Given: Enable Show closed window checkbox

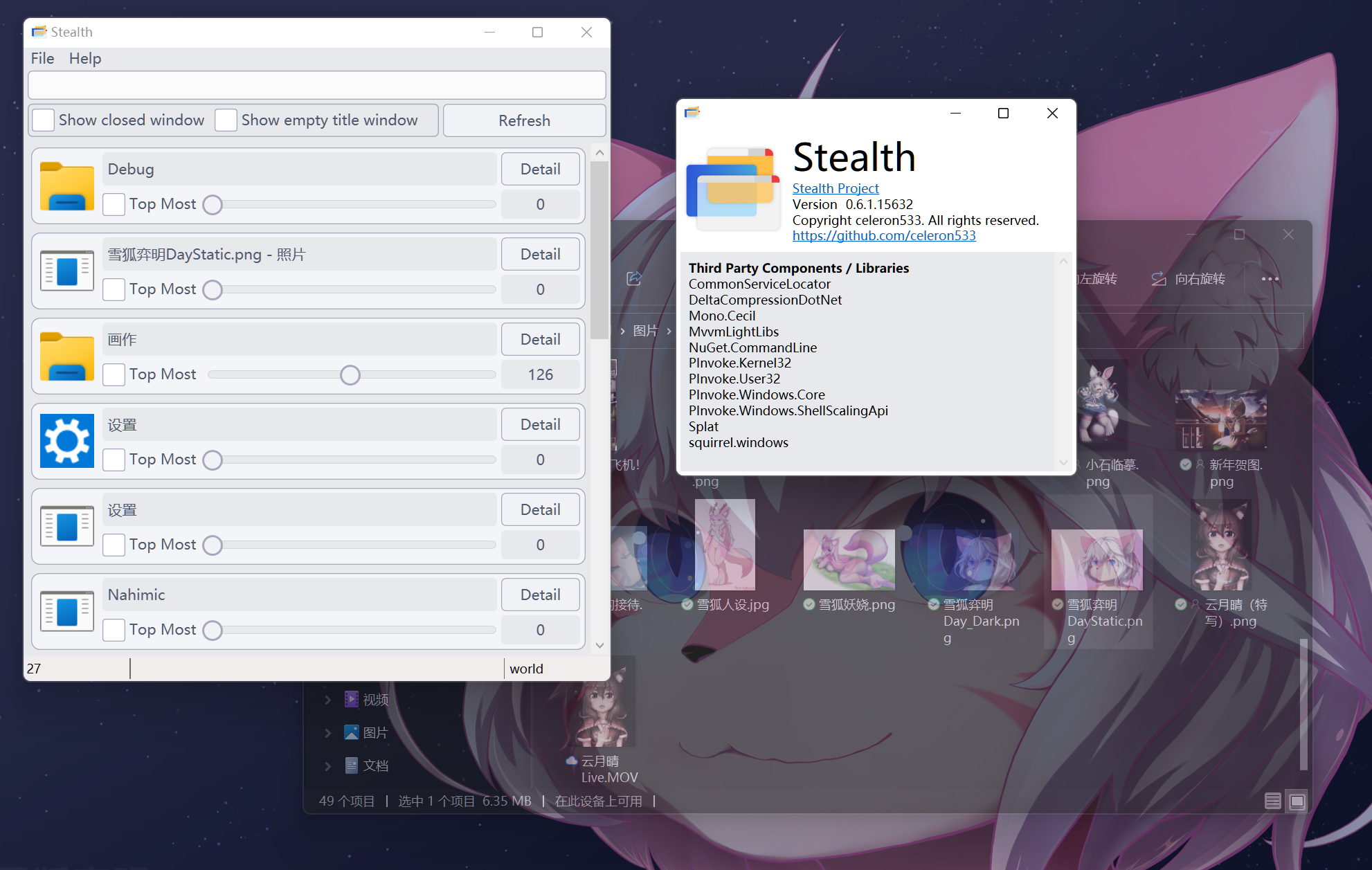Looking at the screenshot, I should [x=44, y=120].
